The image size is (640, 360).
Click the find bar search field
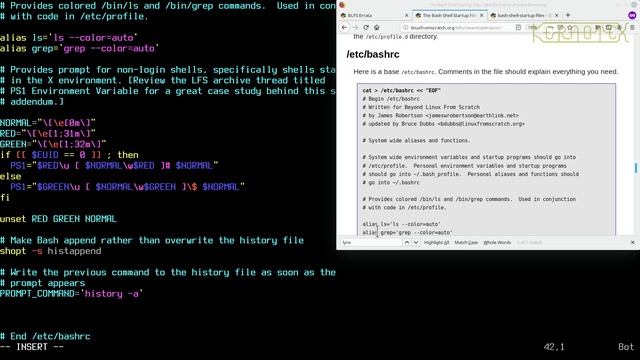tap(371, 242)
